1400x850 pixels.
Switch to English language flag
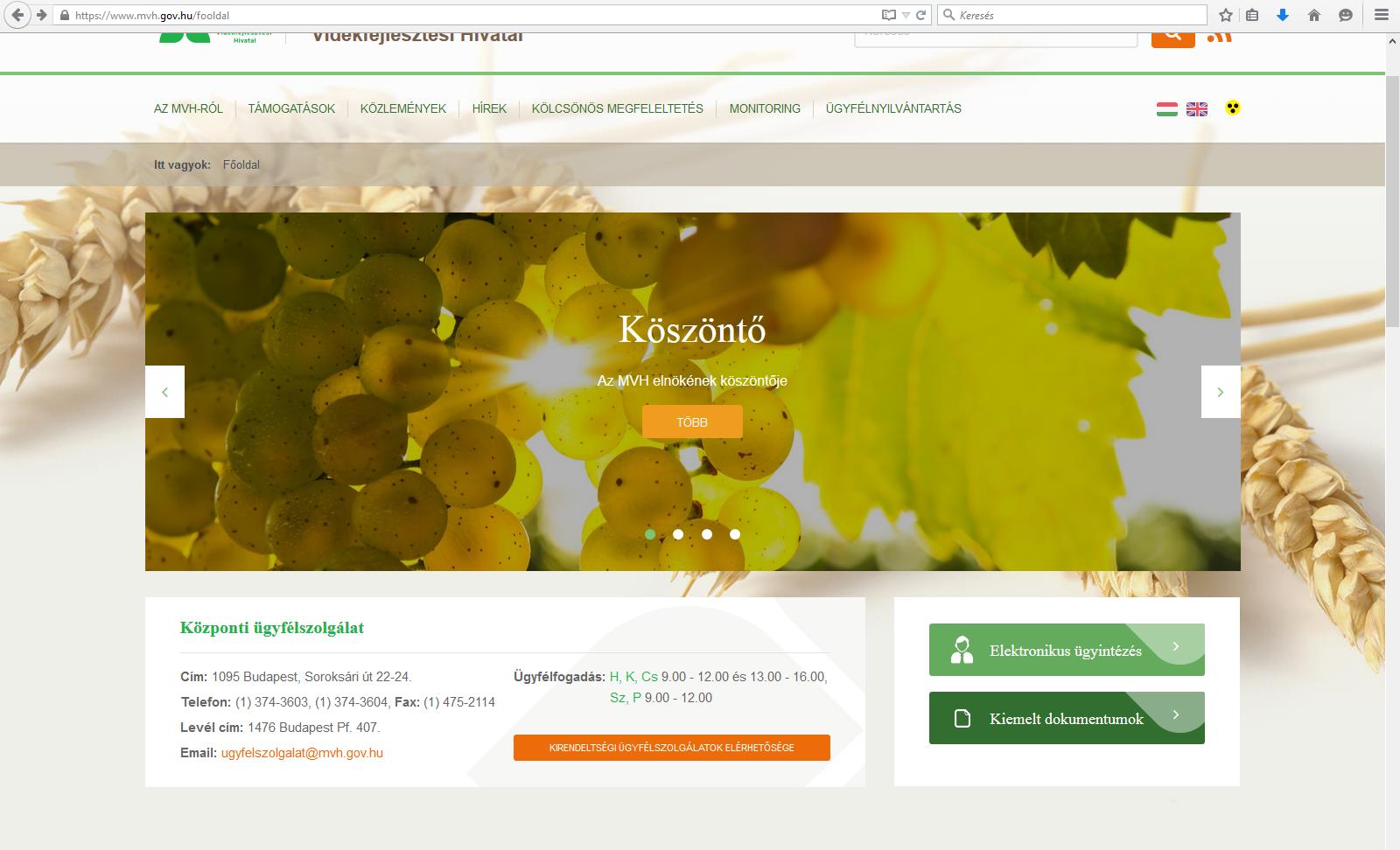pos(1197,109)
